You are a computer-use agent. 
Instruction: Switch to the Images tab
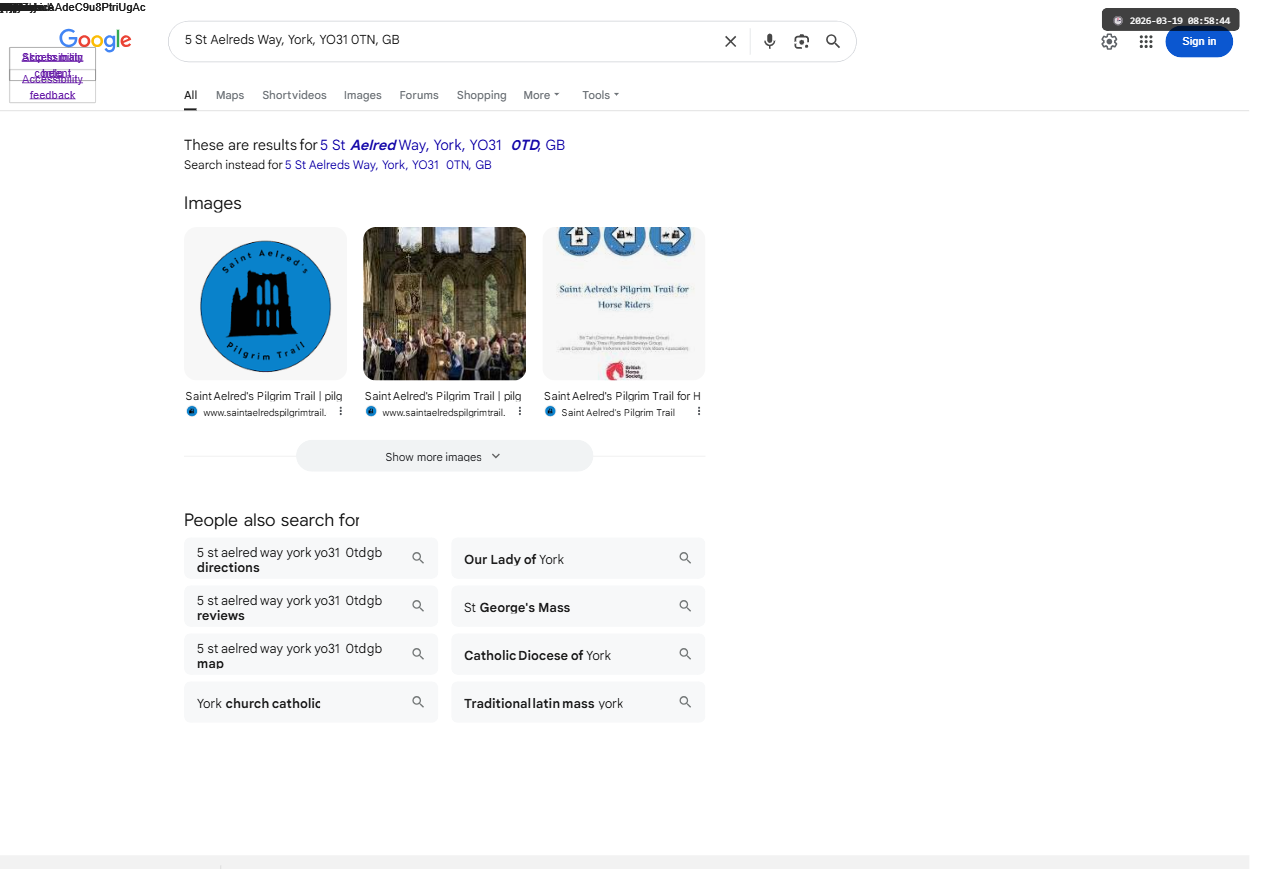click(363, 95)
